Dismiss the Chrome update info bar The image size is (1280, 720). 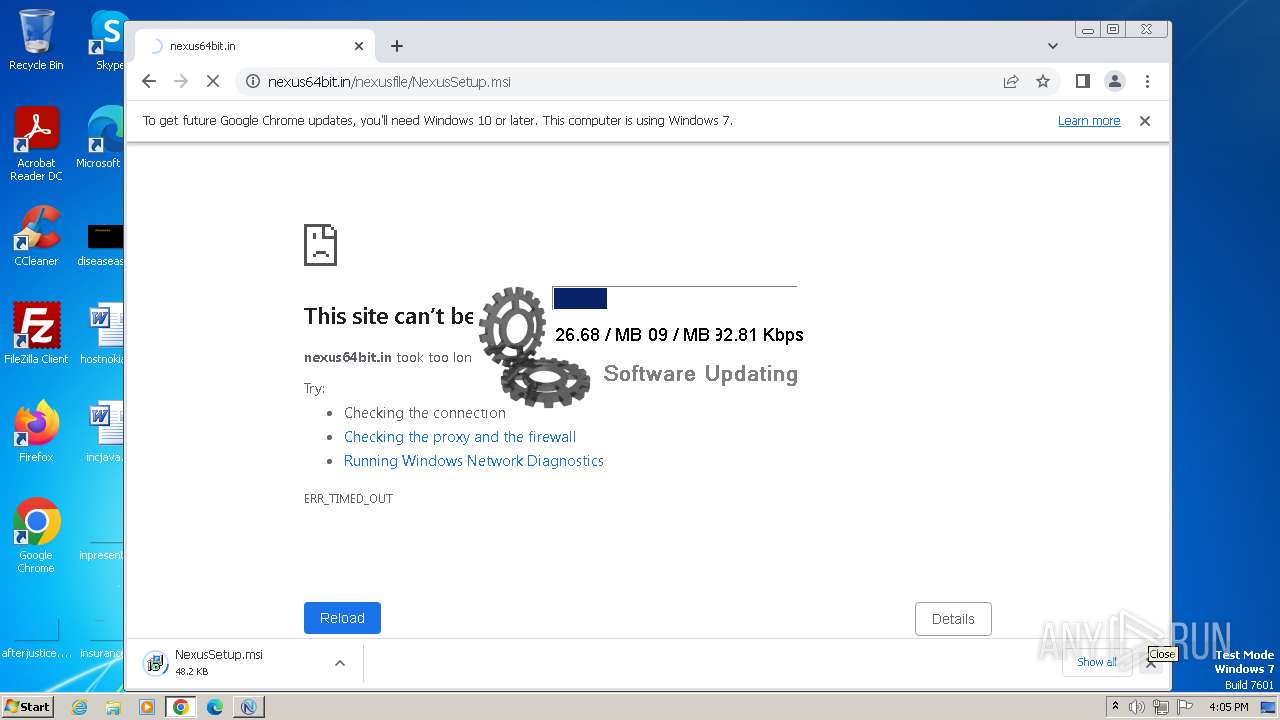tap(1145, 121)
